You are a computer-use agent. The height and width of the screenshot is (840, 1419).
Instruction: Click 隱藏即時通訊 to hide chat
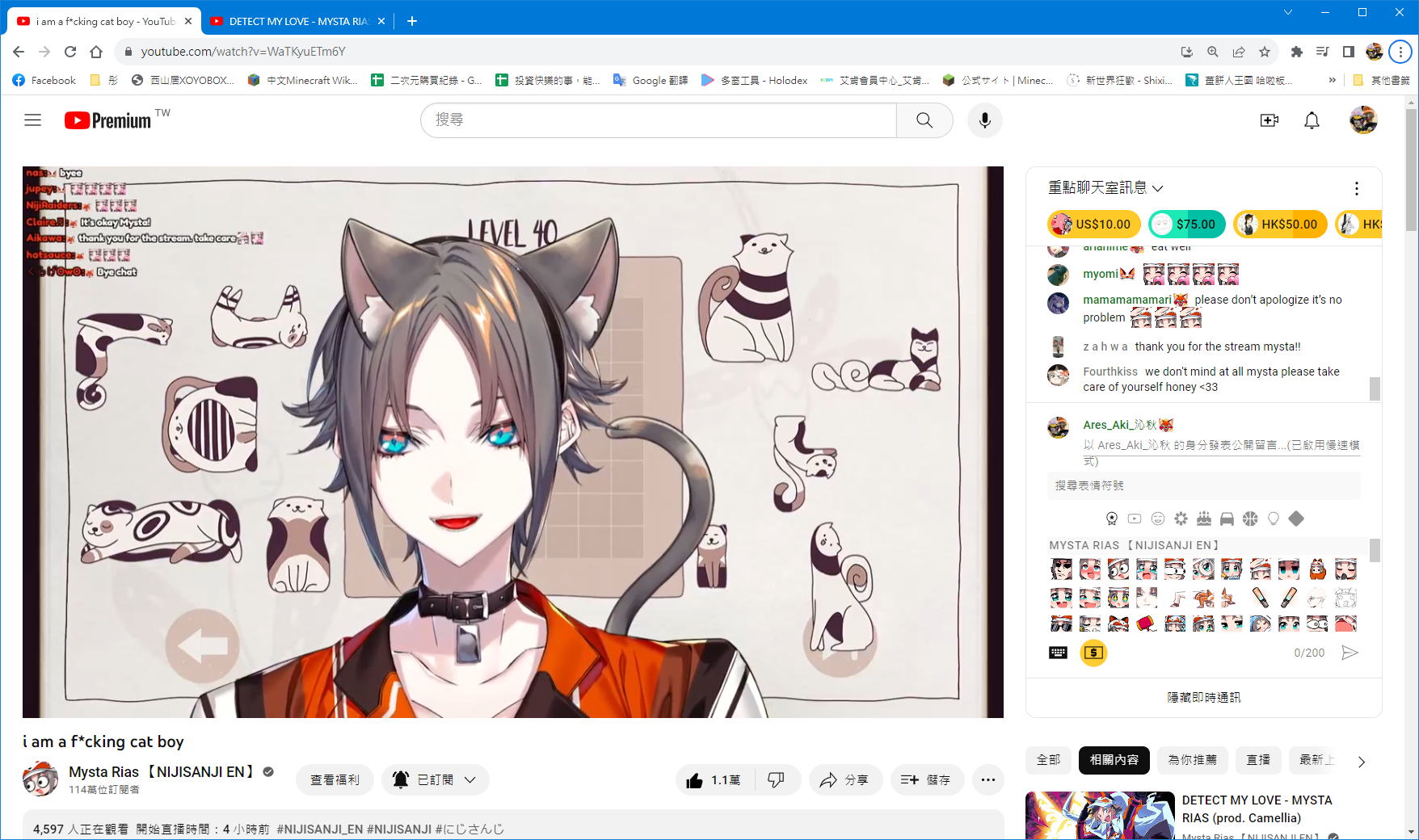tap(1203, 697)
